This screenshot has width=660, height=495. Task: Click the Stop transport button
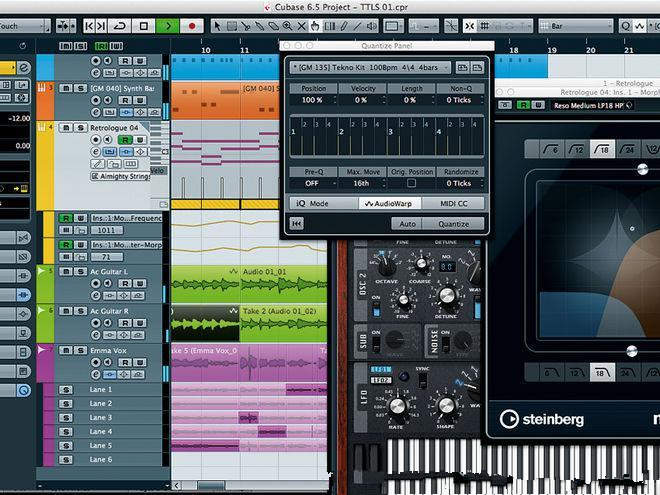pos(144,26)
